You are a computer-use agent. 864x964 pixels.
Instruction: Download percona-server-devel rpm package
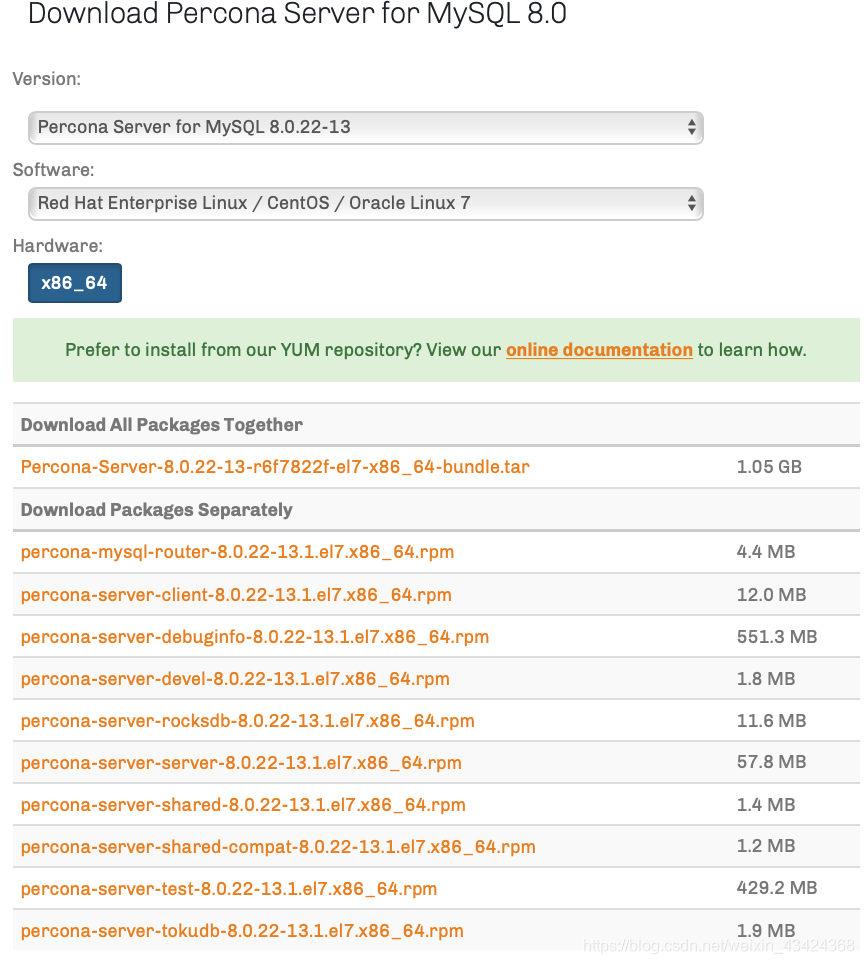pos(233,679)
